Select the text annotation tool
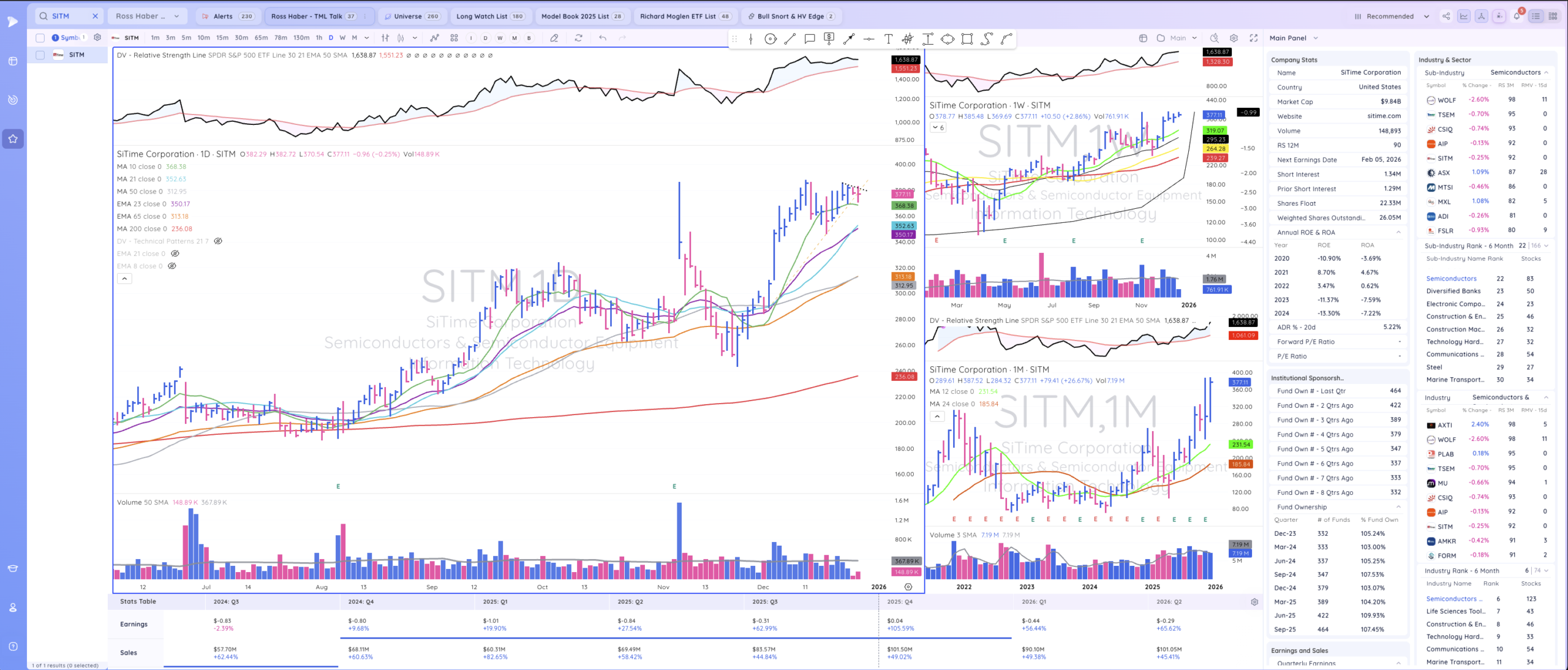 888,39
